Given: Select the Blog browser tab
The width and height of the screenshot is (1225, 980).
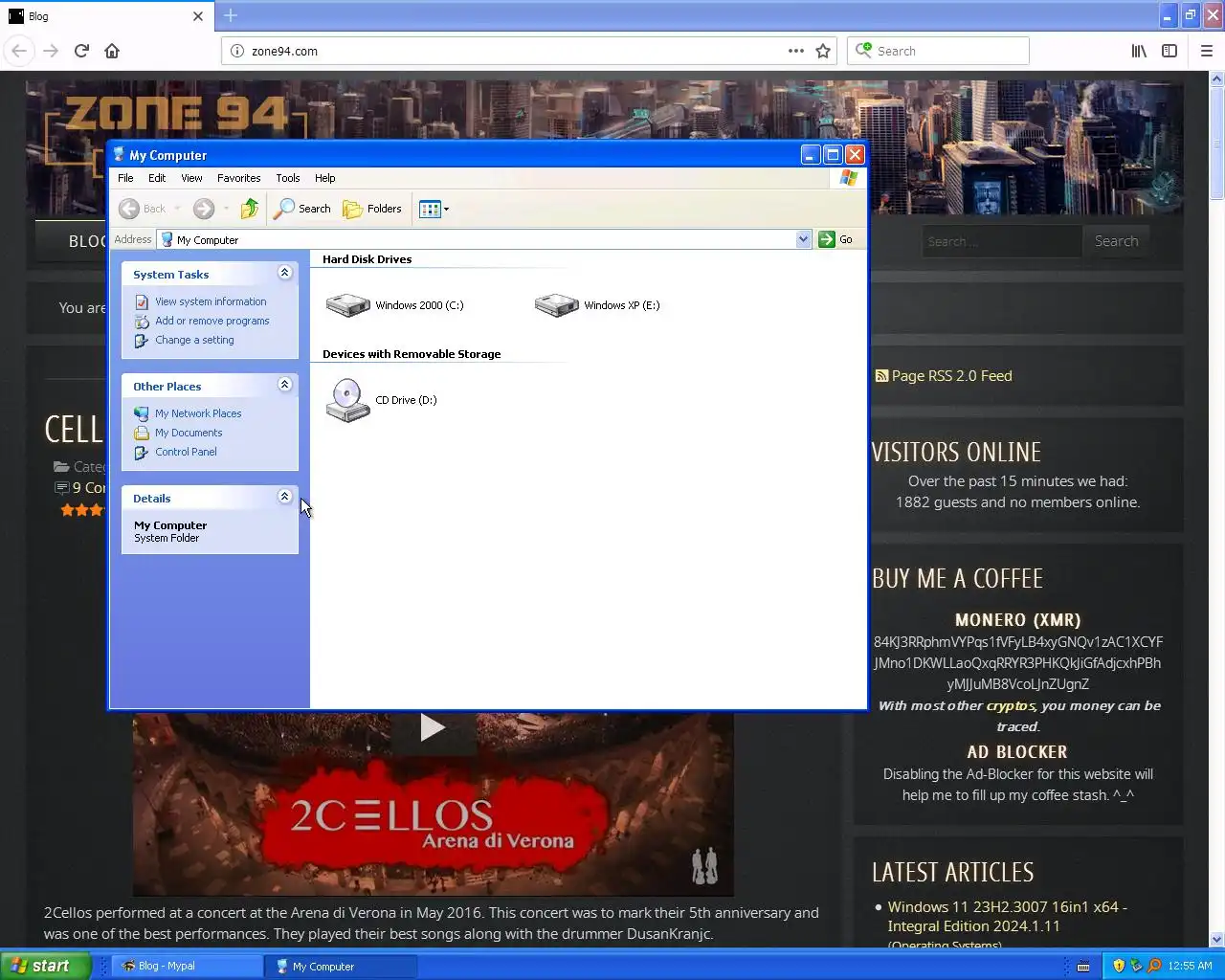Looking at the screenshot, I should [x=106, y=16].
